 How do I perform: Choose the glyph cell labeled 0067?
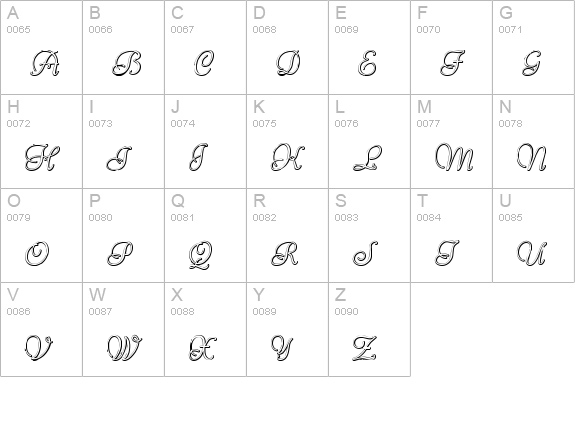coord(205,47)
